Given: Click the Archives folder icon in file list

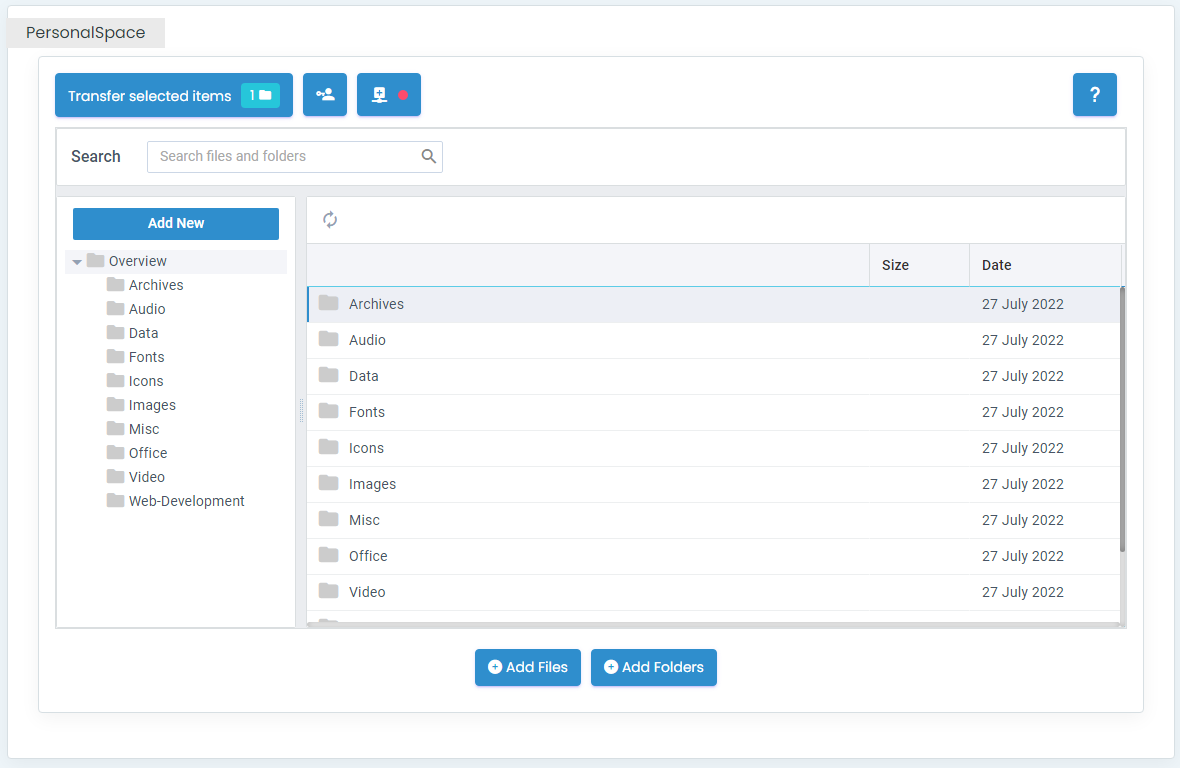Looking at the screenshot, I should [329, 303].
